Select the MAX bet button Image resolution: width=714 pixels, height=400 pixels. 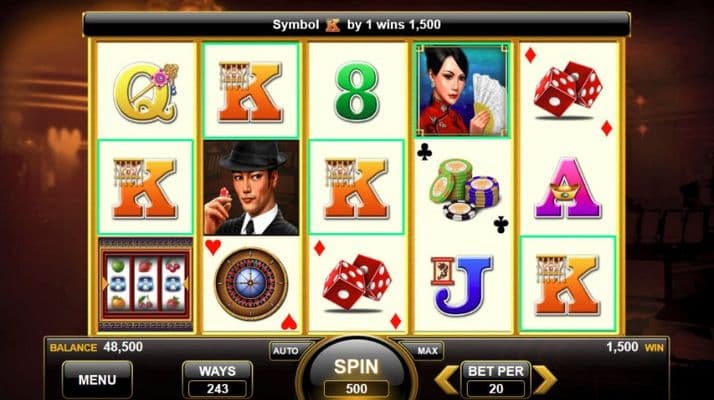tap(427, 351)
